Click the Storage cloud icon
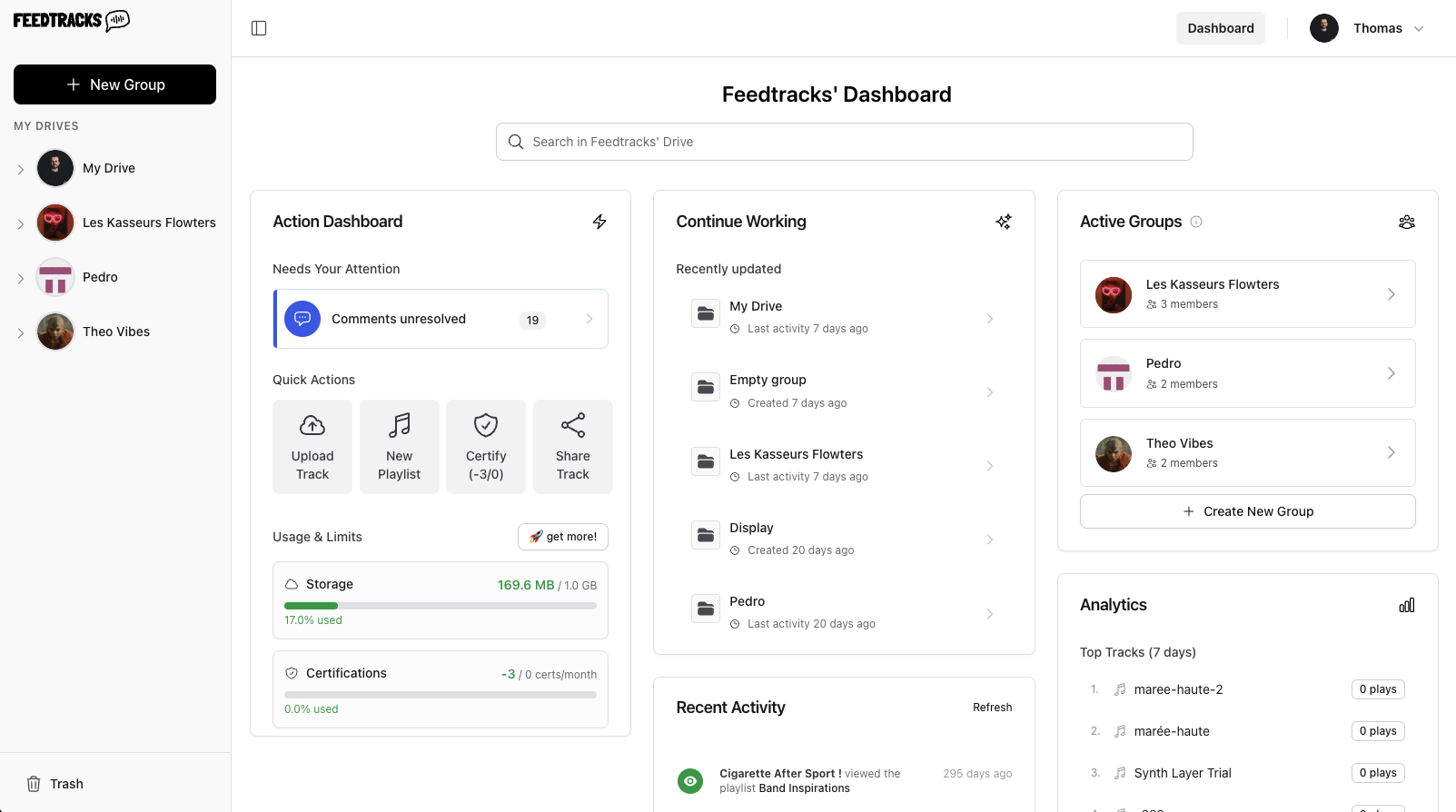 pos(292,584)
